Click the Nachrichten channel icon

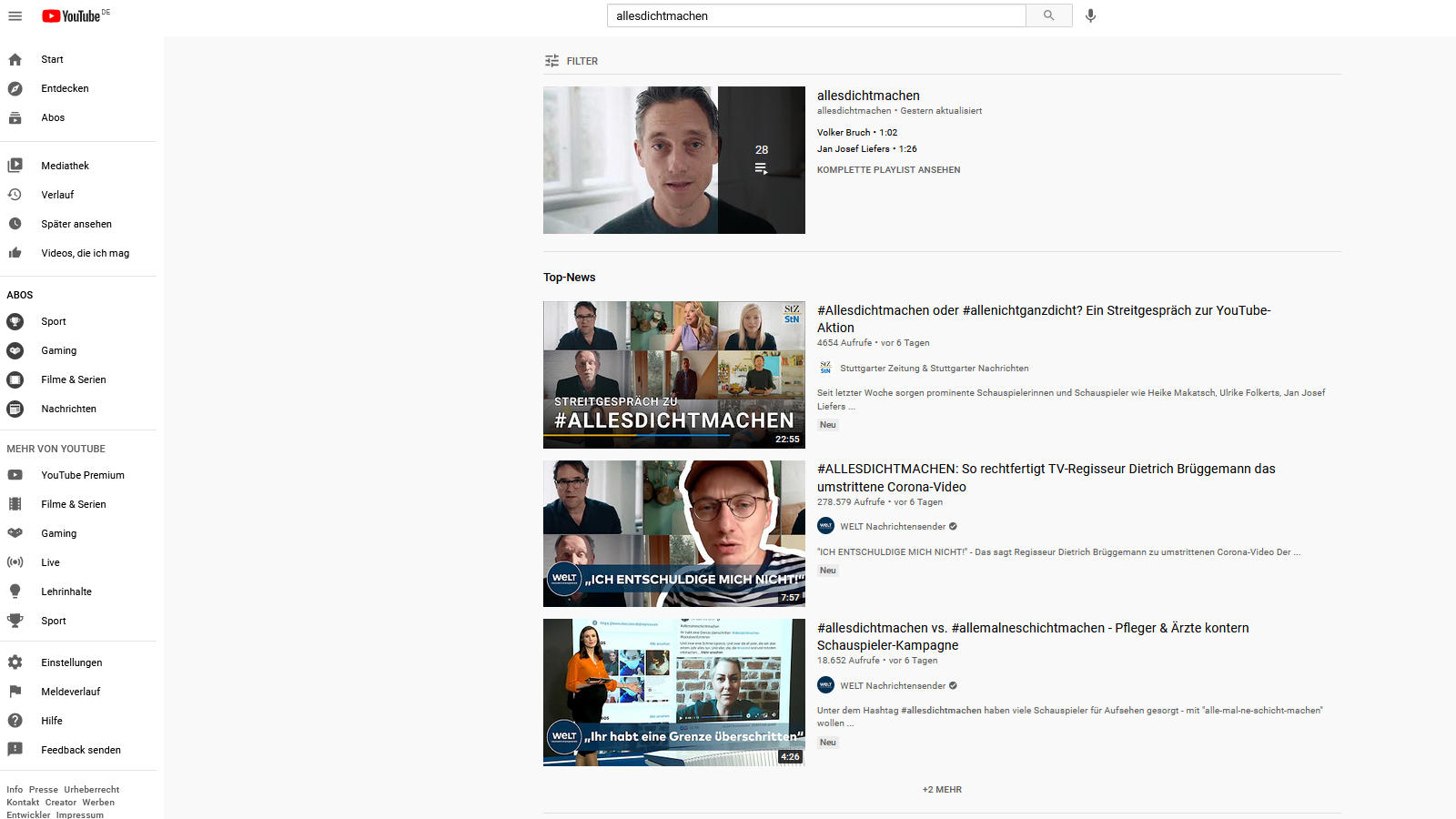coord(15,409)
